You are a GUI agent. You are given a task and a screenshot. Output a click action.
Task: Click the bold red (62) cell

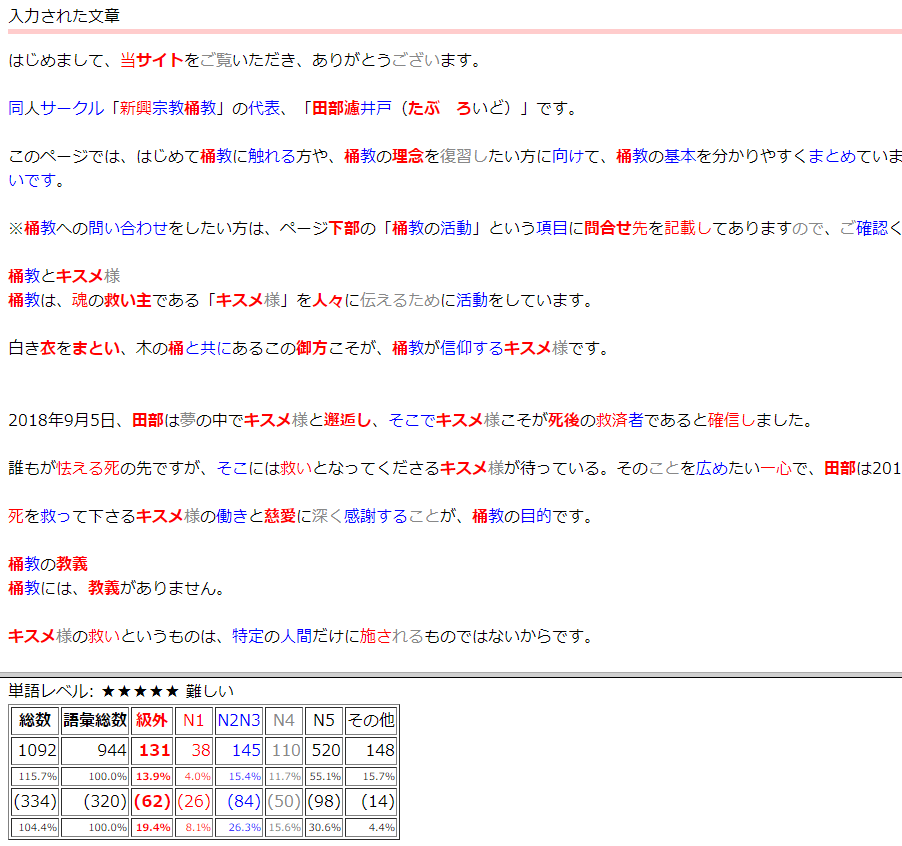click(x=152, y=801)
